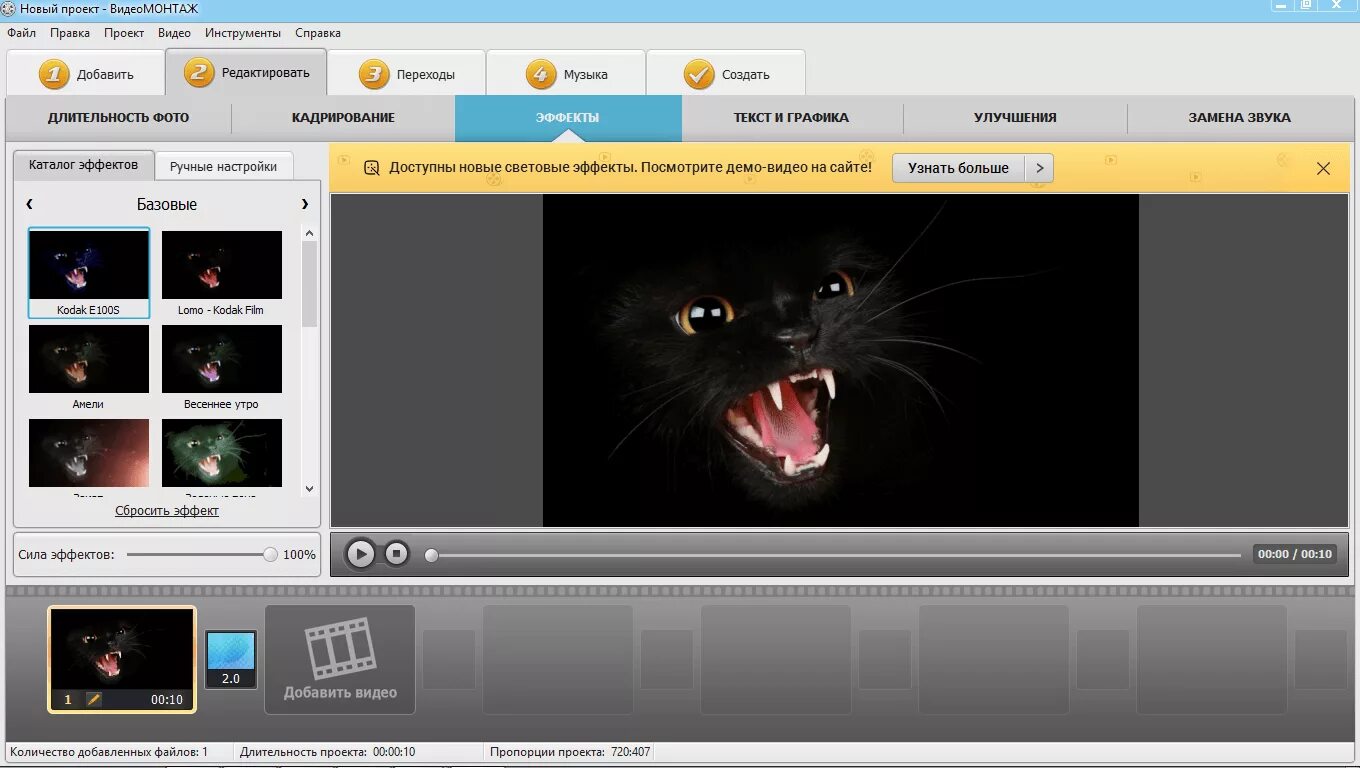Click the effects list scrollbar thumb

pos(309,284)
